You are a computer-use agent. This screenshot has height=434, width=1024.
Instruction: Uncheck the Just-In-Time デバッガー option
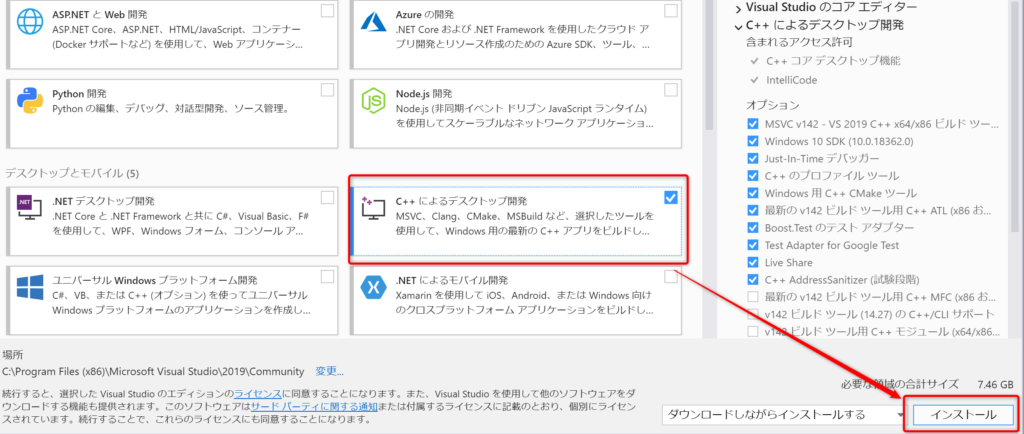[752, 159]
